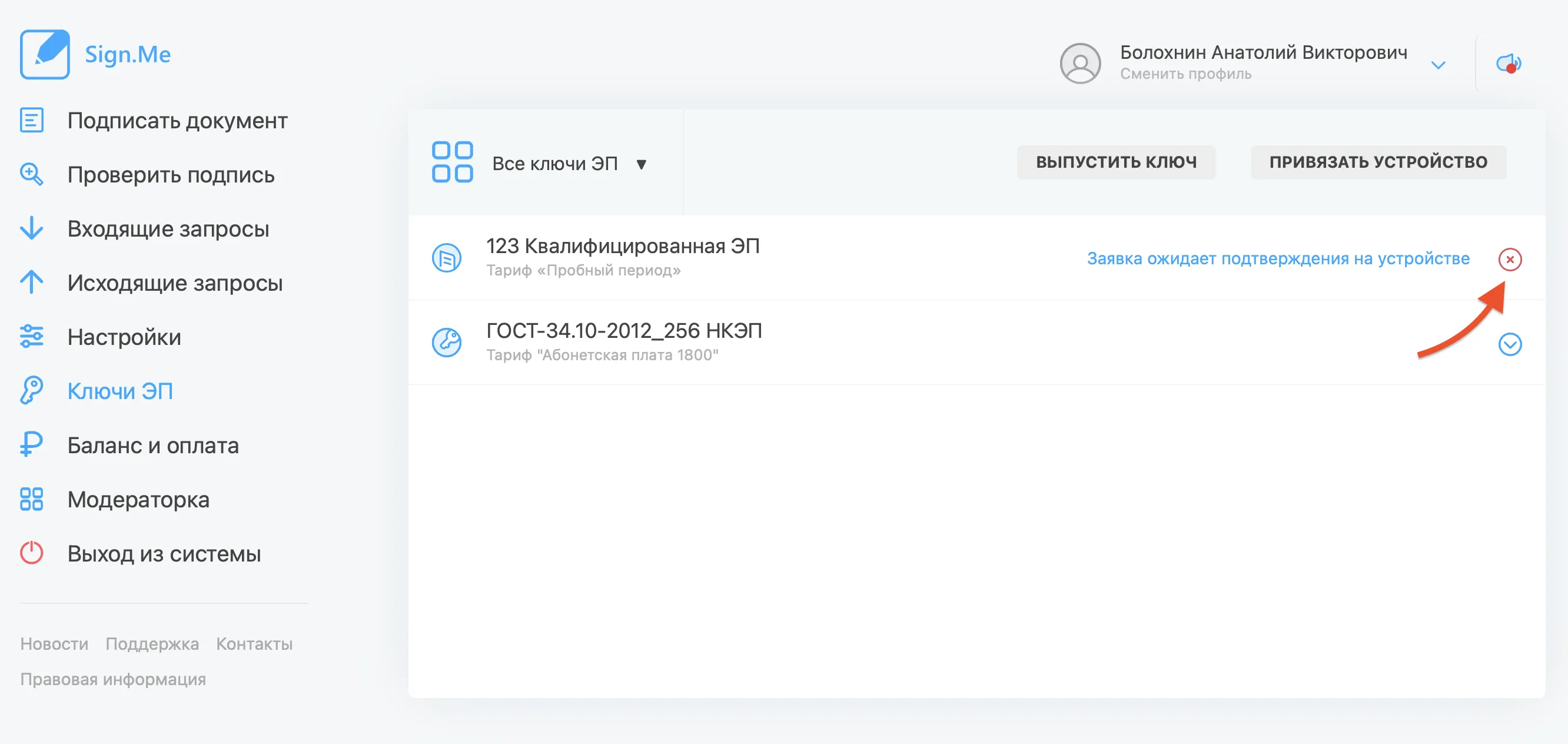The width and height of the screenshot is (1568, 744).
Task: Open Проверить подпись section
Action: point(171,175)
